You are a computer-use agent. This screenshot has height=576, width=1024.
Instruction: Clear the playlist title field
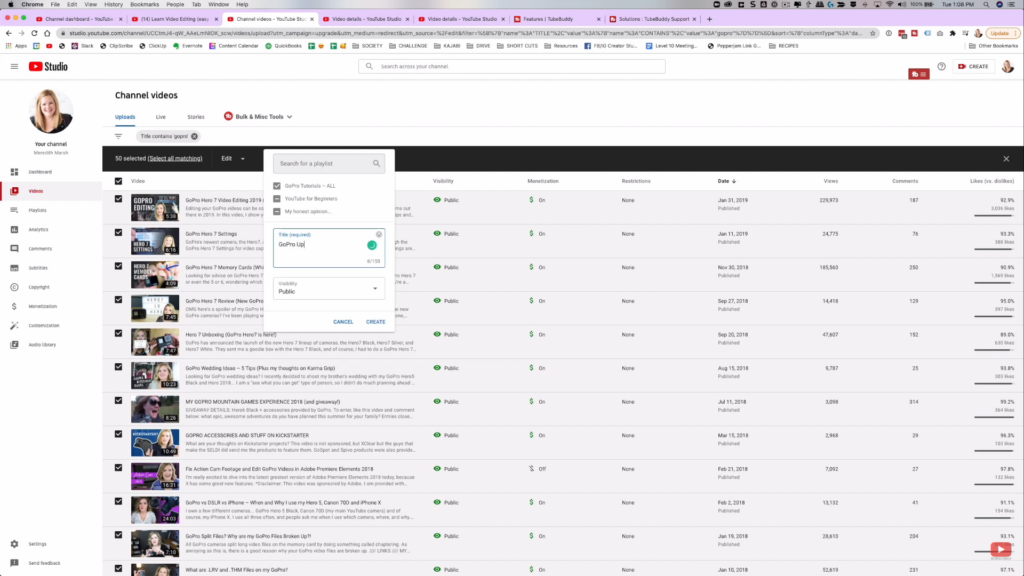[x=379, y=234]
